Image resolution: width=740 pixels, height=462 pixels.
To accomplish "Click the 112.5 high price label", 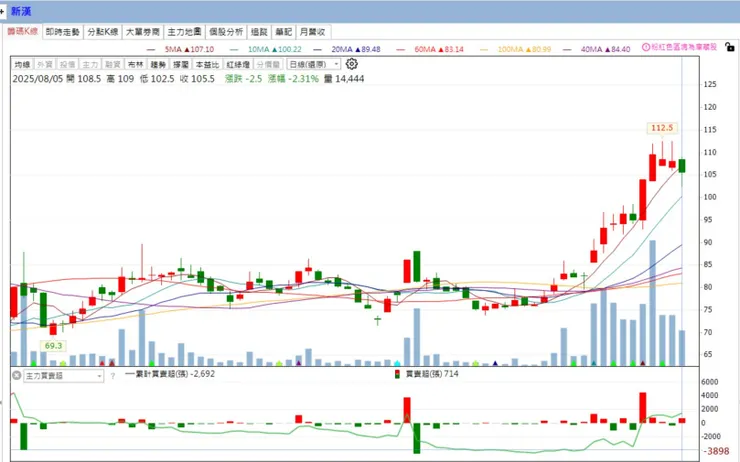I will (x=662, y=128).
